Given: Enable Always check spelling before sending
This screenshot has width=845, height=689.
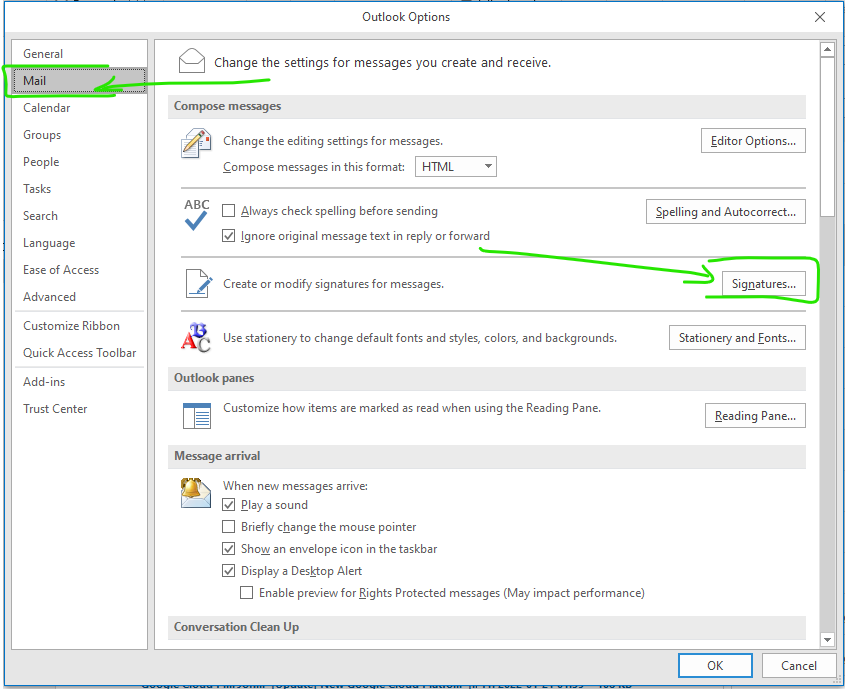Looking at the screenshot, I should (228, 211).
